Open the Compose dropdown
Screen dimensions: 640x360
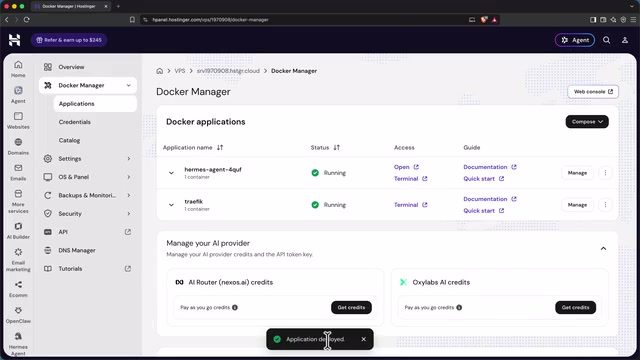click(x=587, y=122)
